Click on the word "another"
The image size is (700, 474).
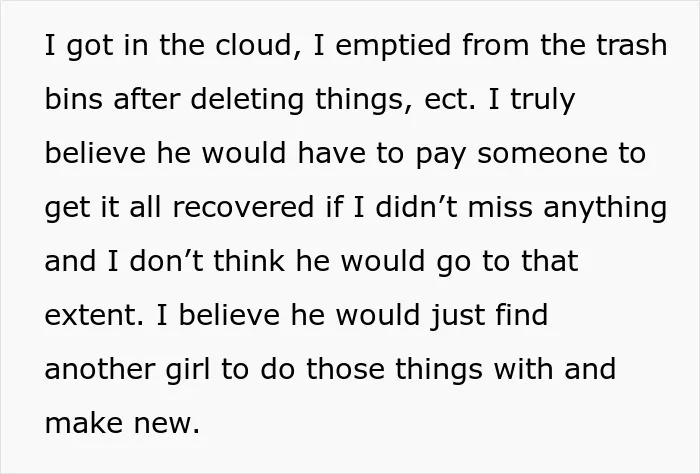pos(100,369)
